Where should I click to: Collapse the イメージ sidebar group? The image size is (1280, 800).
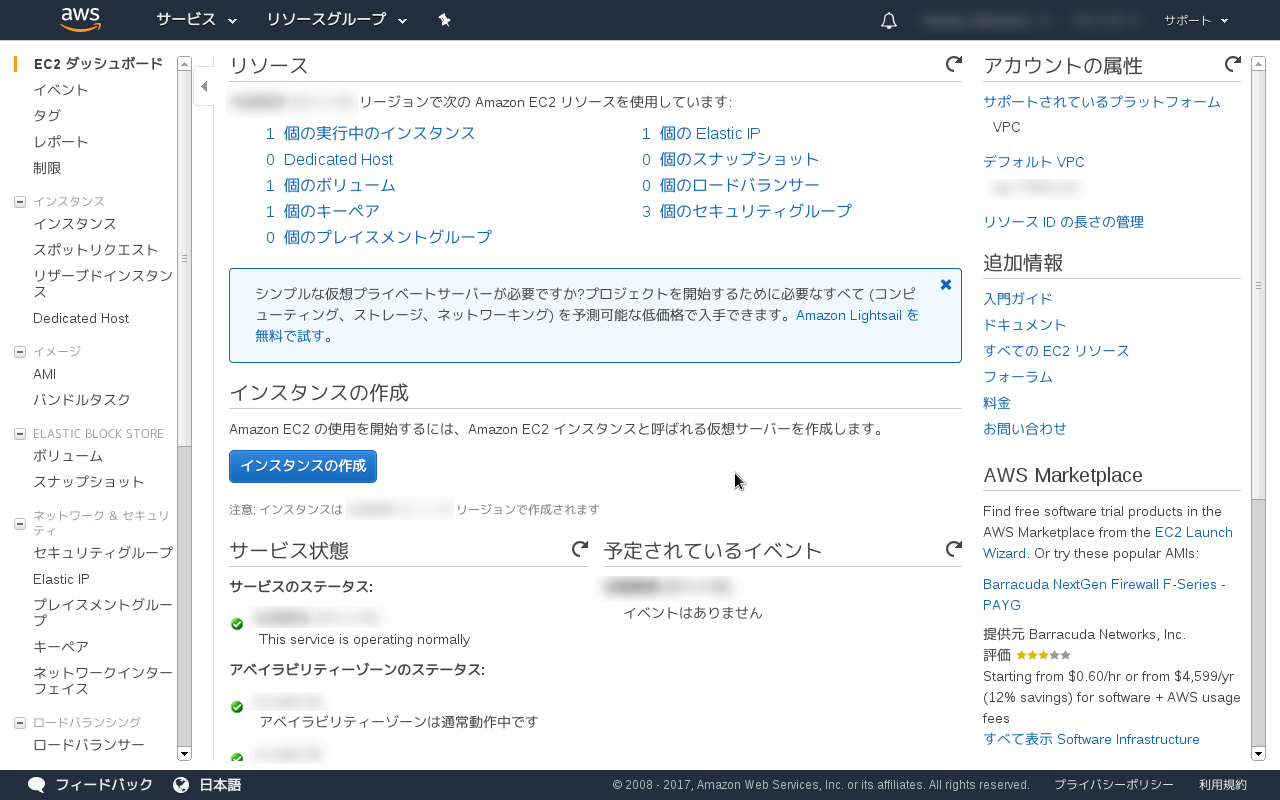(20, 352)
